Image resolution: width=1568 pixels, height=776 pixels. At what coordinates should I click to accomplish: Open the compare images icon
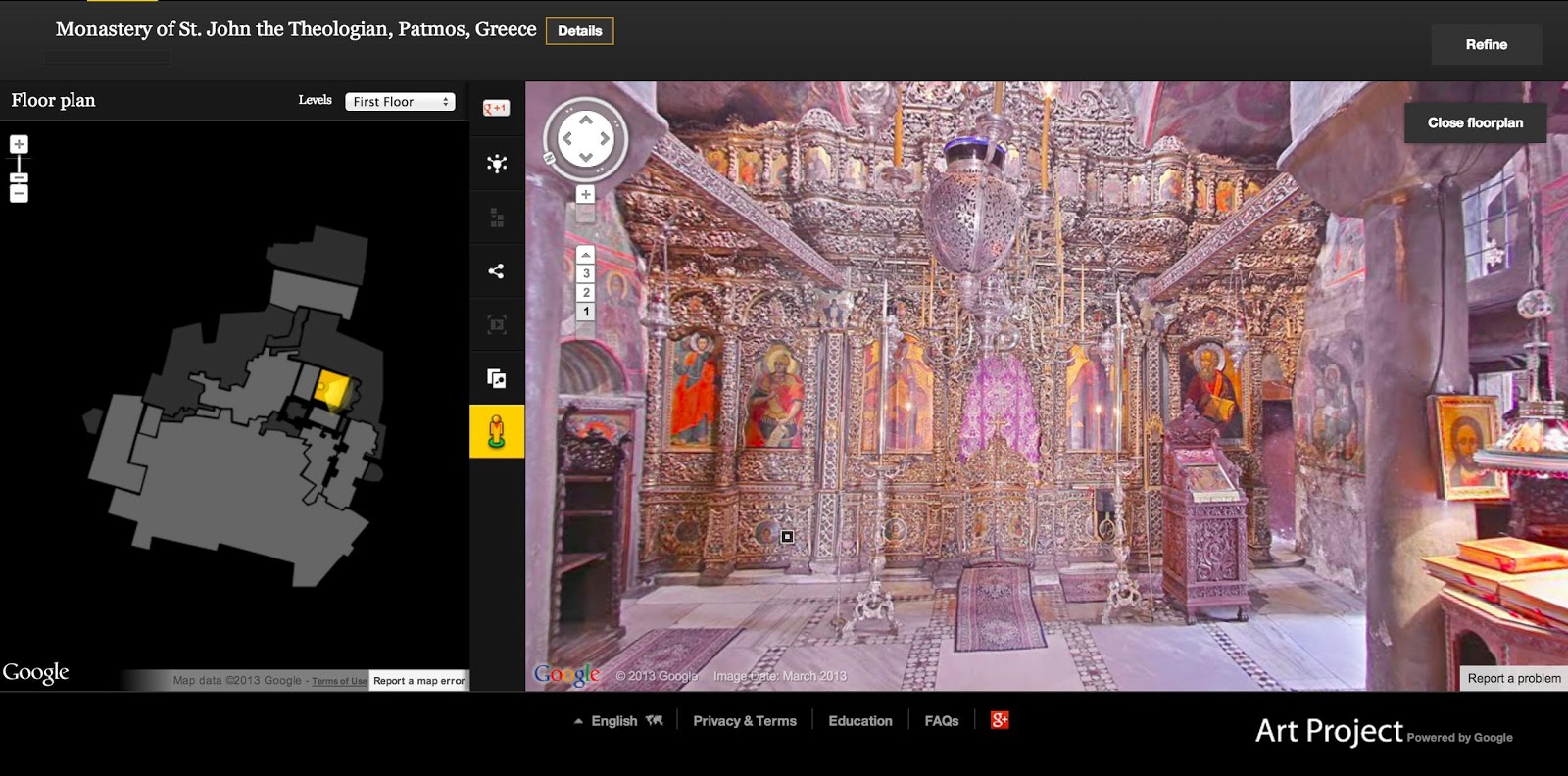(497, 378)
